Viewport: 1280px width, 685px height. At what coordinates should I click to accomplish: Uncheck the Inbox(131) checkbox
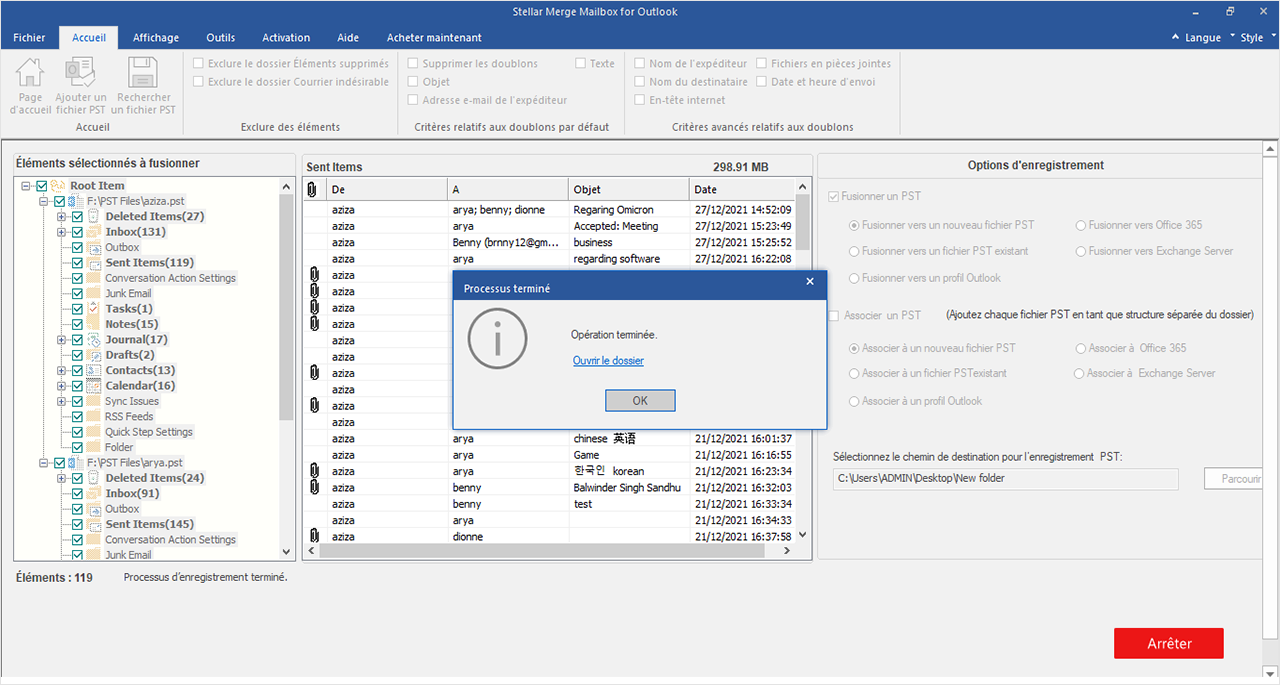click(77, 232)
